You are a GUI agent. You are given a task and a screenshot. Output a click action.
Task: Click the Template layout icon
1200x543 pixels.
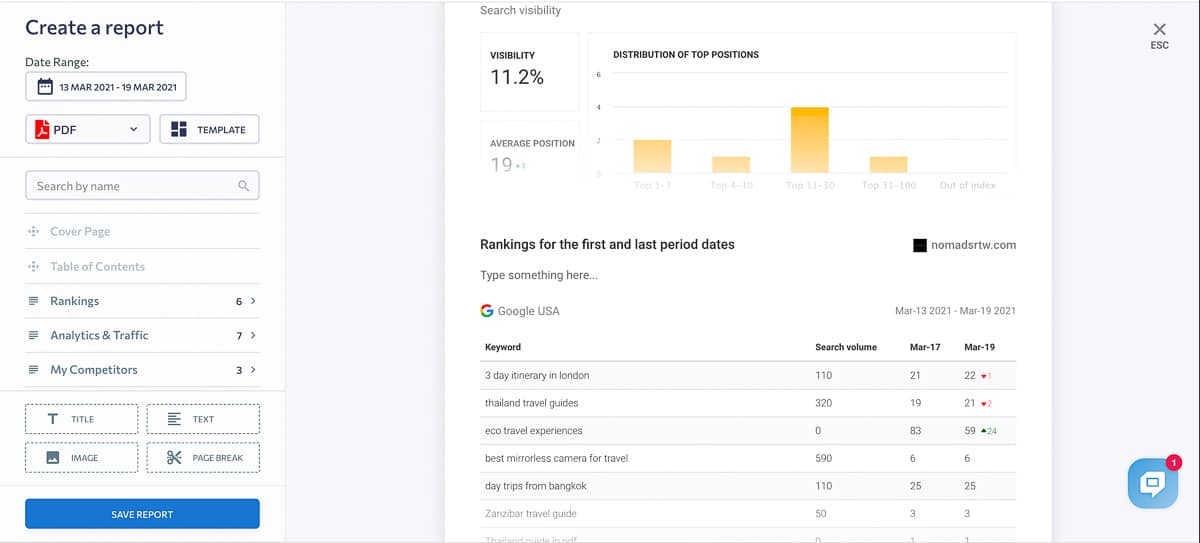tap(179, 129)
